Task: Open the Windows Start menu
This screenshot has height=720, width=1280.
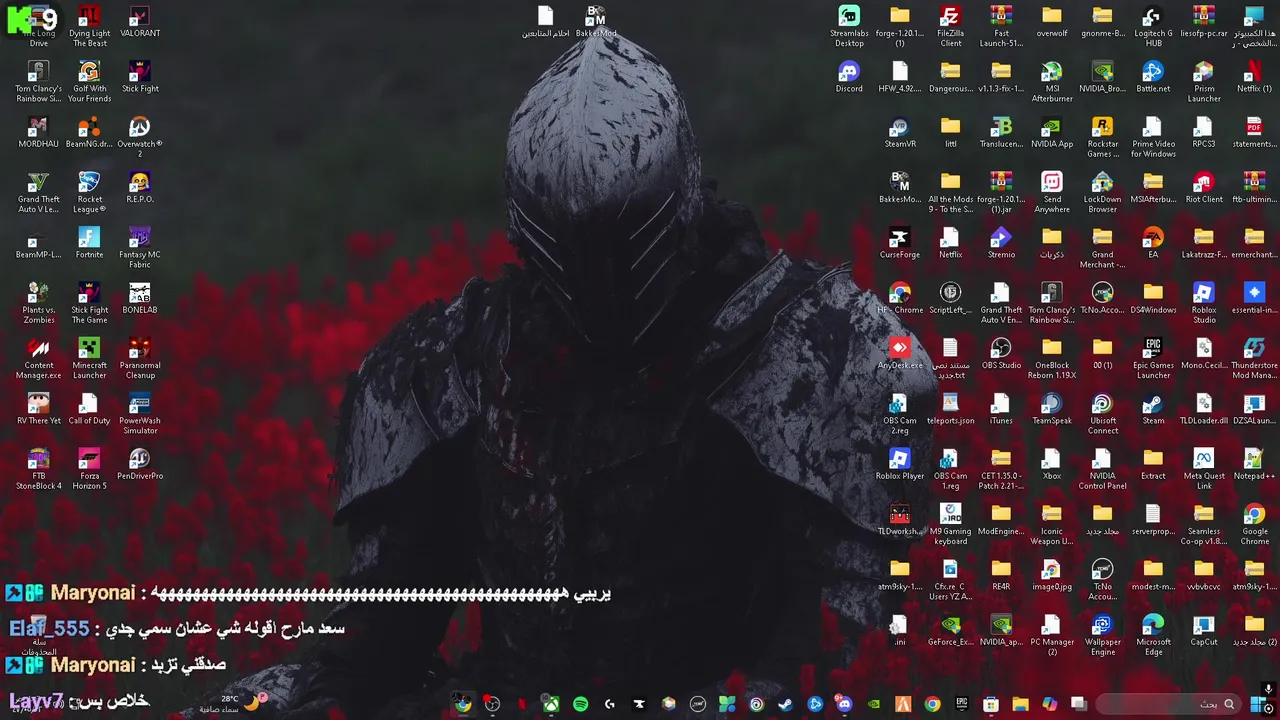Action: coord(1258,704)
